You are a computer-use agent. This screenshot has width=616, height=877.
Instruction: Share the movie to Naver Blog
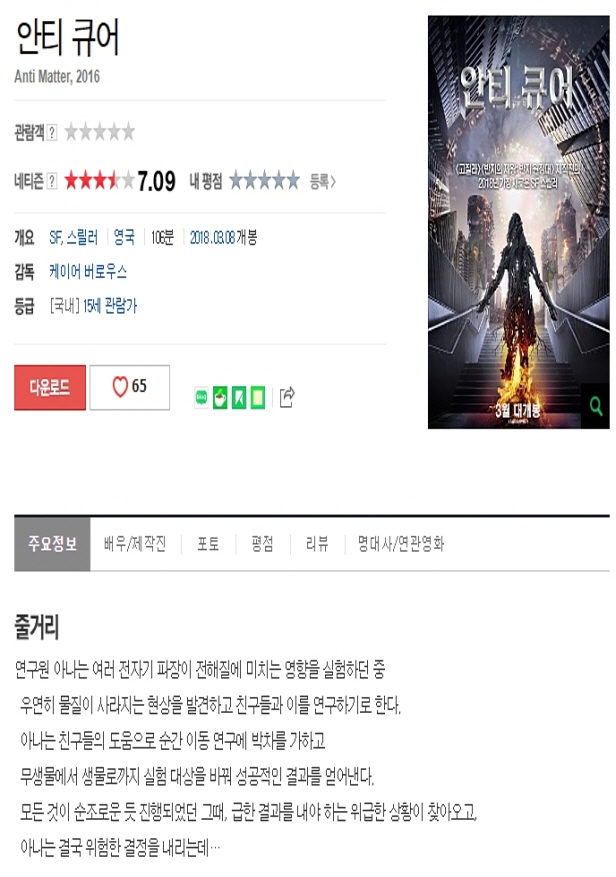coord(202,397)
